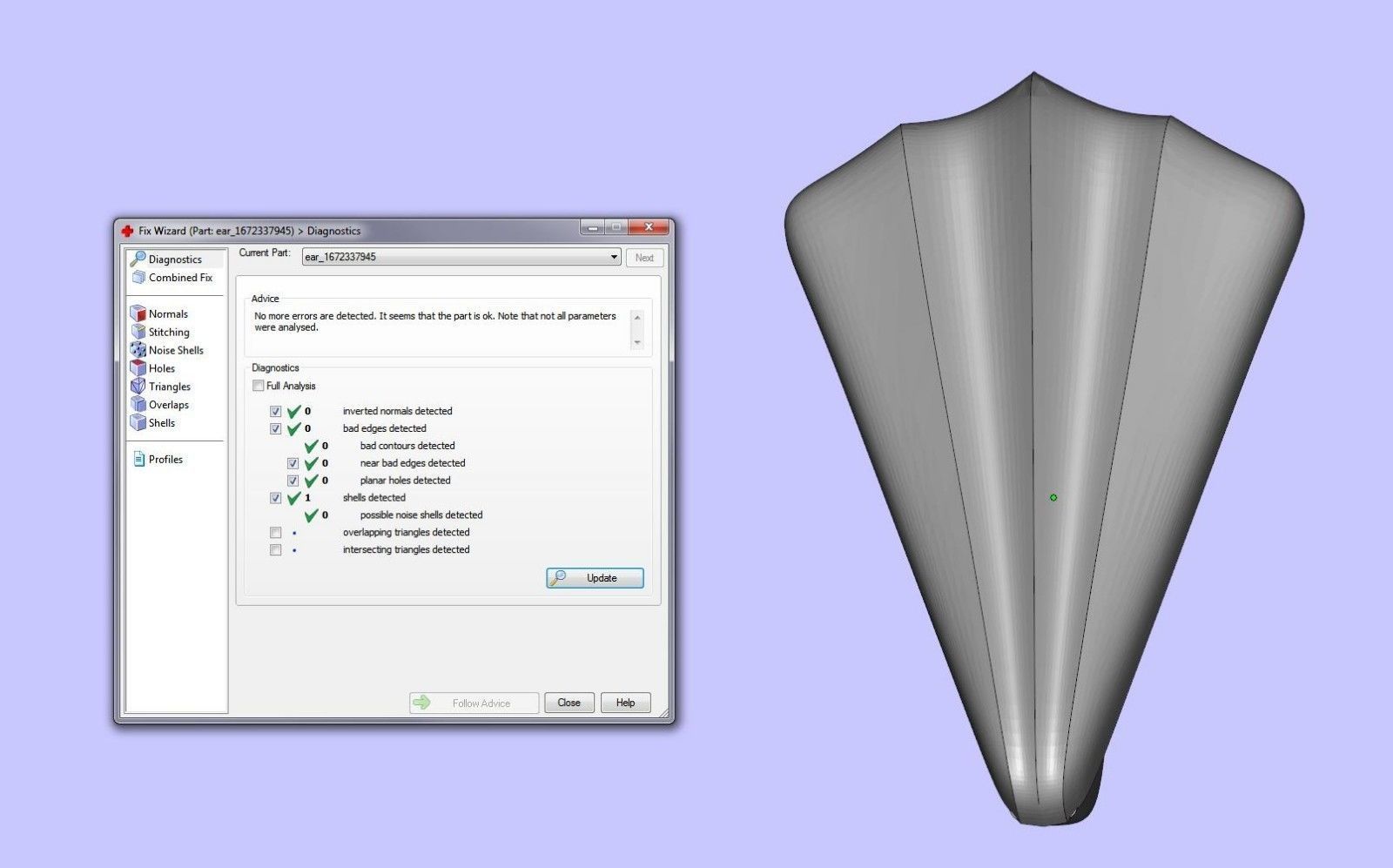1393x868 pixels.
Task: Uncheck the near bad edges detected checkbox
Action: point(293,463)
